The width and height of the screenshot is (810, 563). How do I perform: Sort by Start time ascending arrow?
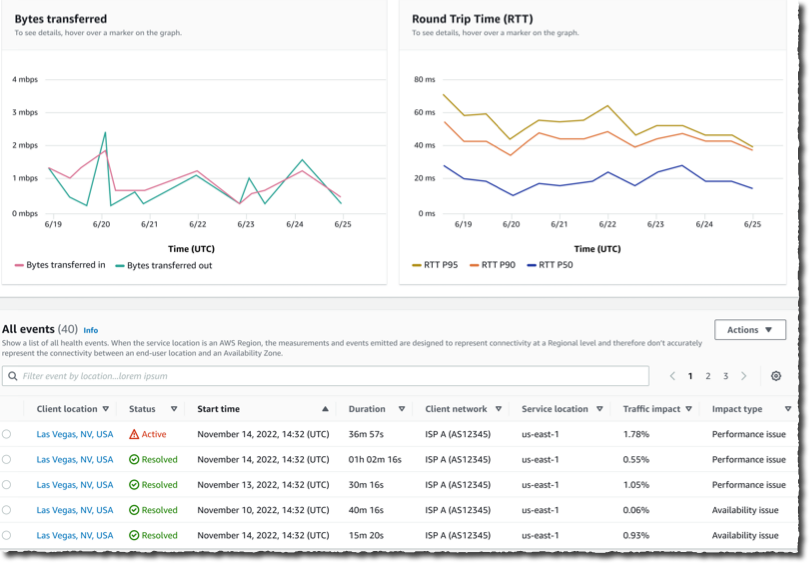pyautogui.click(x=325, y=409)
